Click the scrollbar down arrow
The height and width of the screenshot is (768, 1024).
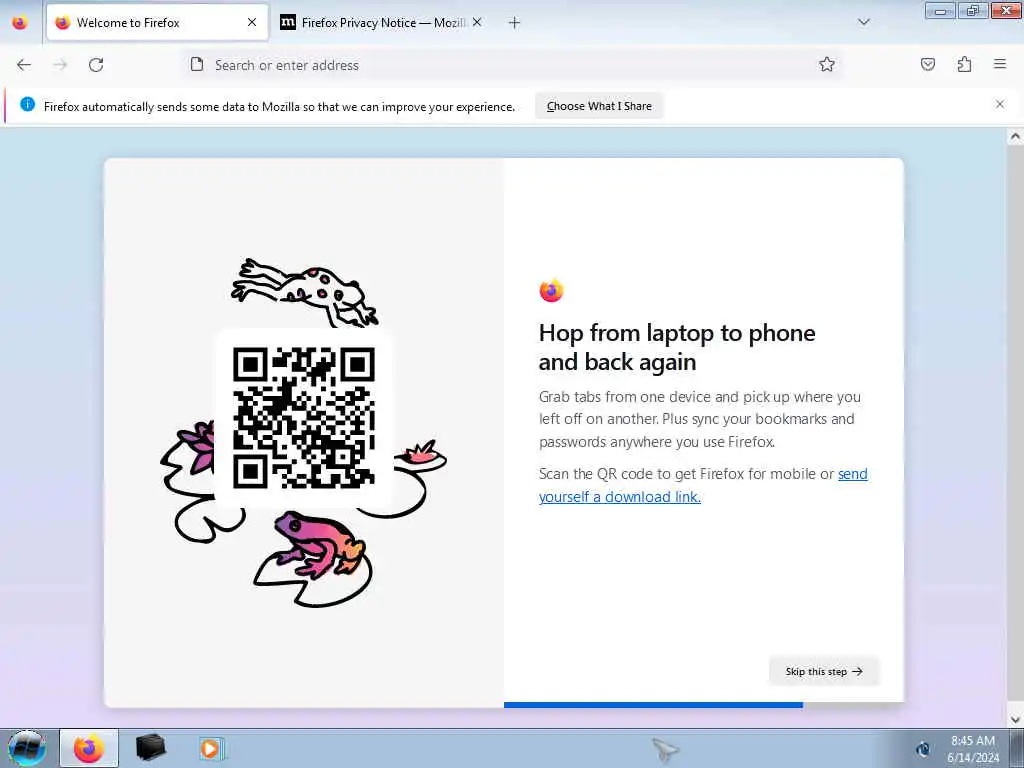[1016, 719]
